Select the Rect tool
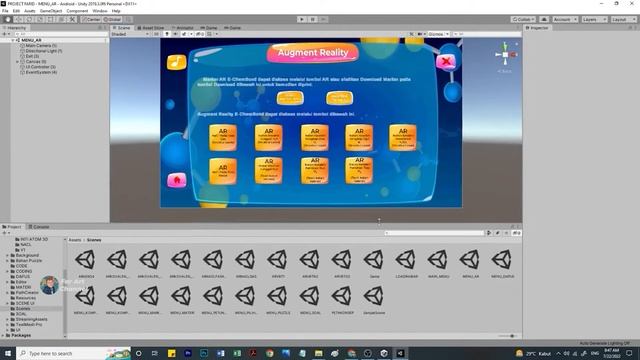 (x=51, y=19)
